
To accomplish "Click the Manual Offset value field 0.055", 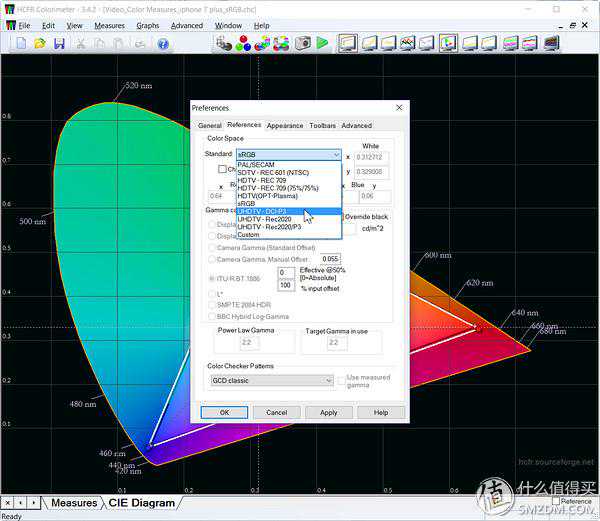I will tap(330, 258).
